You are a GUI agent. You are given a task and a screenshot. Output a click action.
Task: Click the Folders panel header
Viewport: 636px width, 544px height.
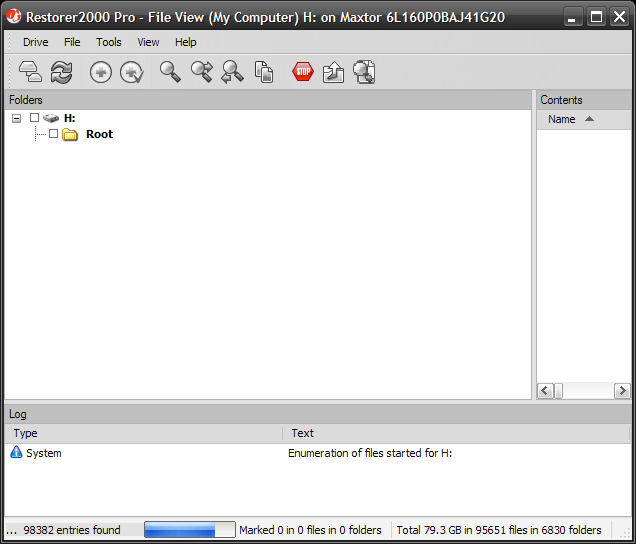268,100
